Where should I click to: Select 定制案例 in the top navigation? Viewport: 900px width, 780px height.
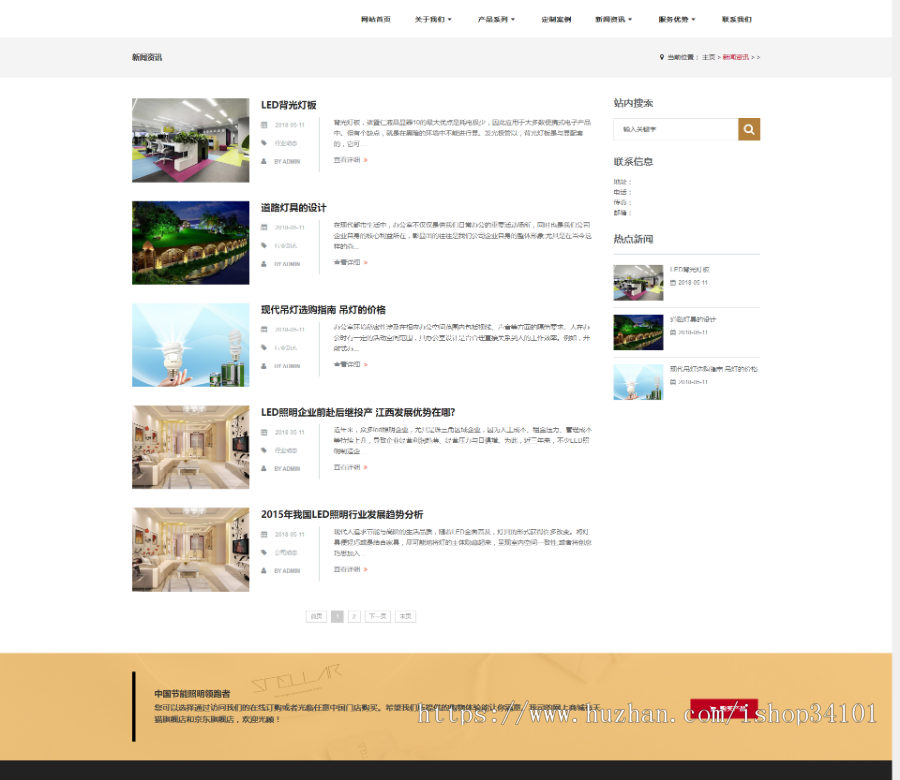(x=556, y=18)
